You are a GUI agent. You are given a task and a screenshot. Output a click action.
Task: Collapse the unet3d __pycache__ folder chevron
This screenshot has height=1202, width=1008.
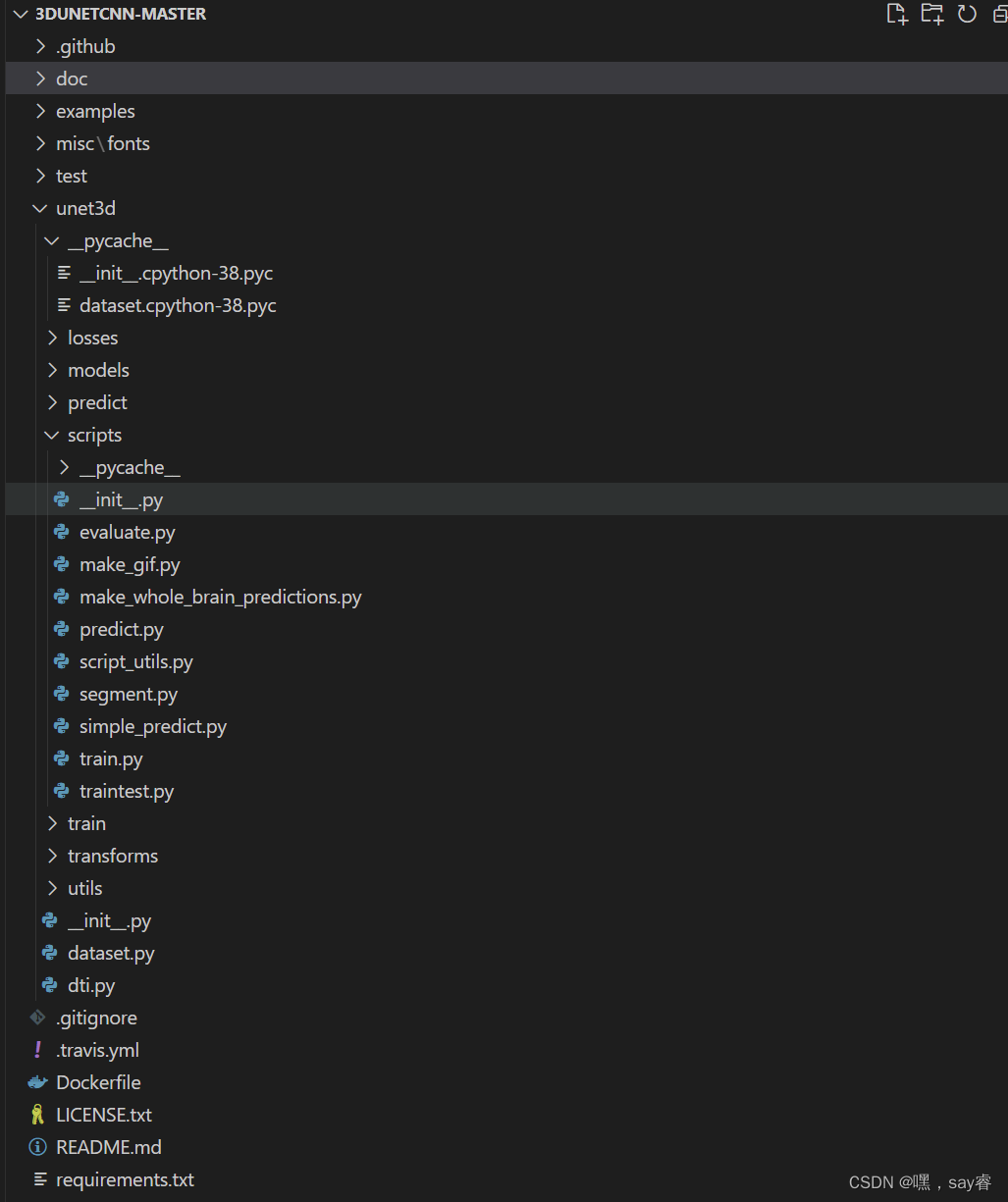52,240
